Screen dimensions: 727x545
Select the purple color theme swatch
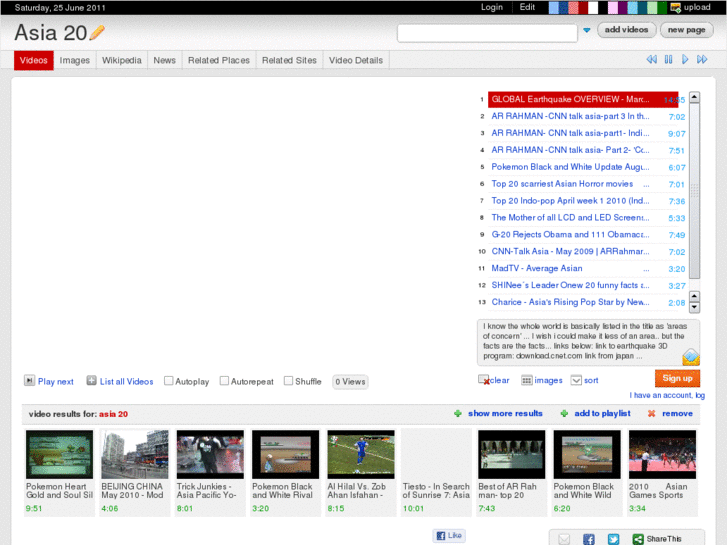click(x=622, y=7)
